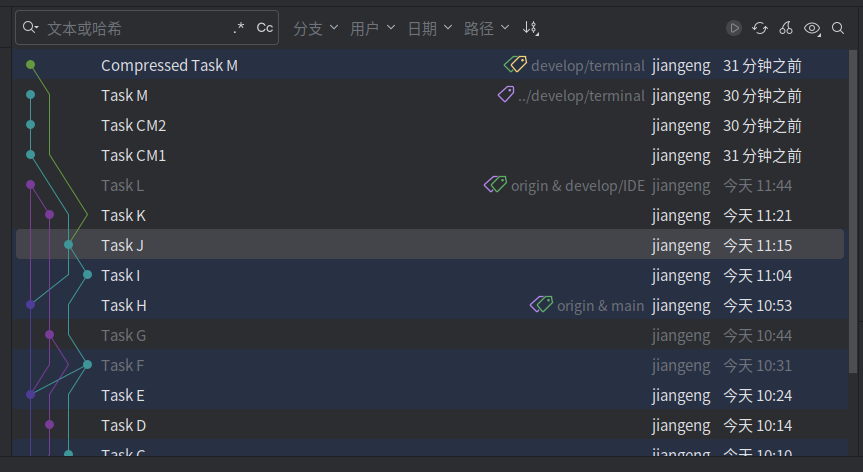Viewport: 863px width, 472px height.
Task: Open the 路径 path filter dropdown
Action: [487, 28]
